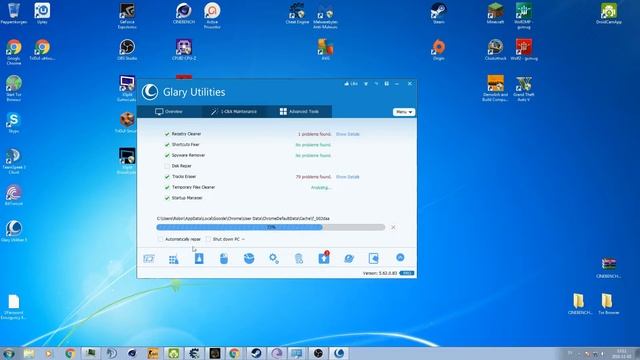Open the trash can uninstall manager icon
Image resolution: width=640 pixels, height=360 pixels.
(x=299, y=258)
